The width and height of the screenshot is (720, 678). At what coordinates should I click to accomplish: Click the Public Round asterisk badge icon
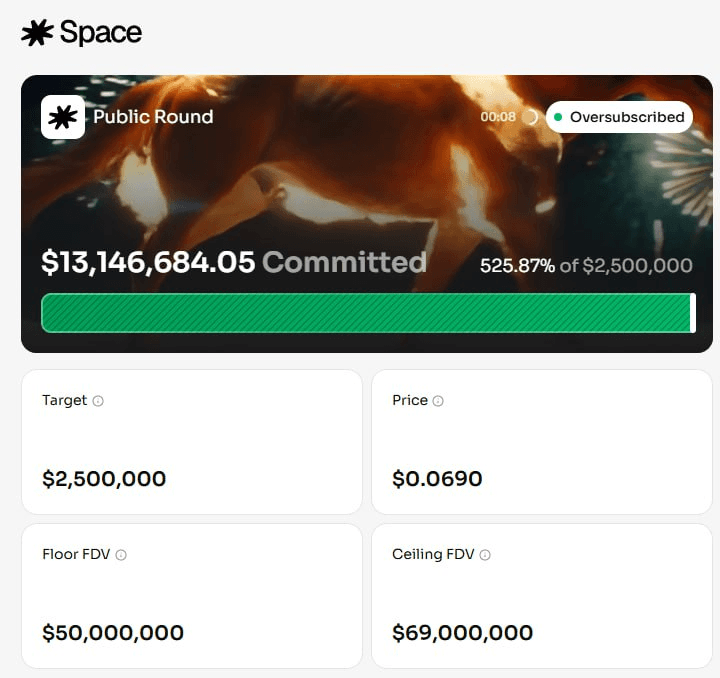coord(63,117)
